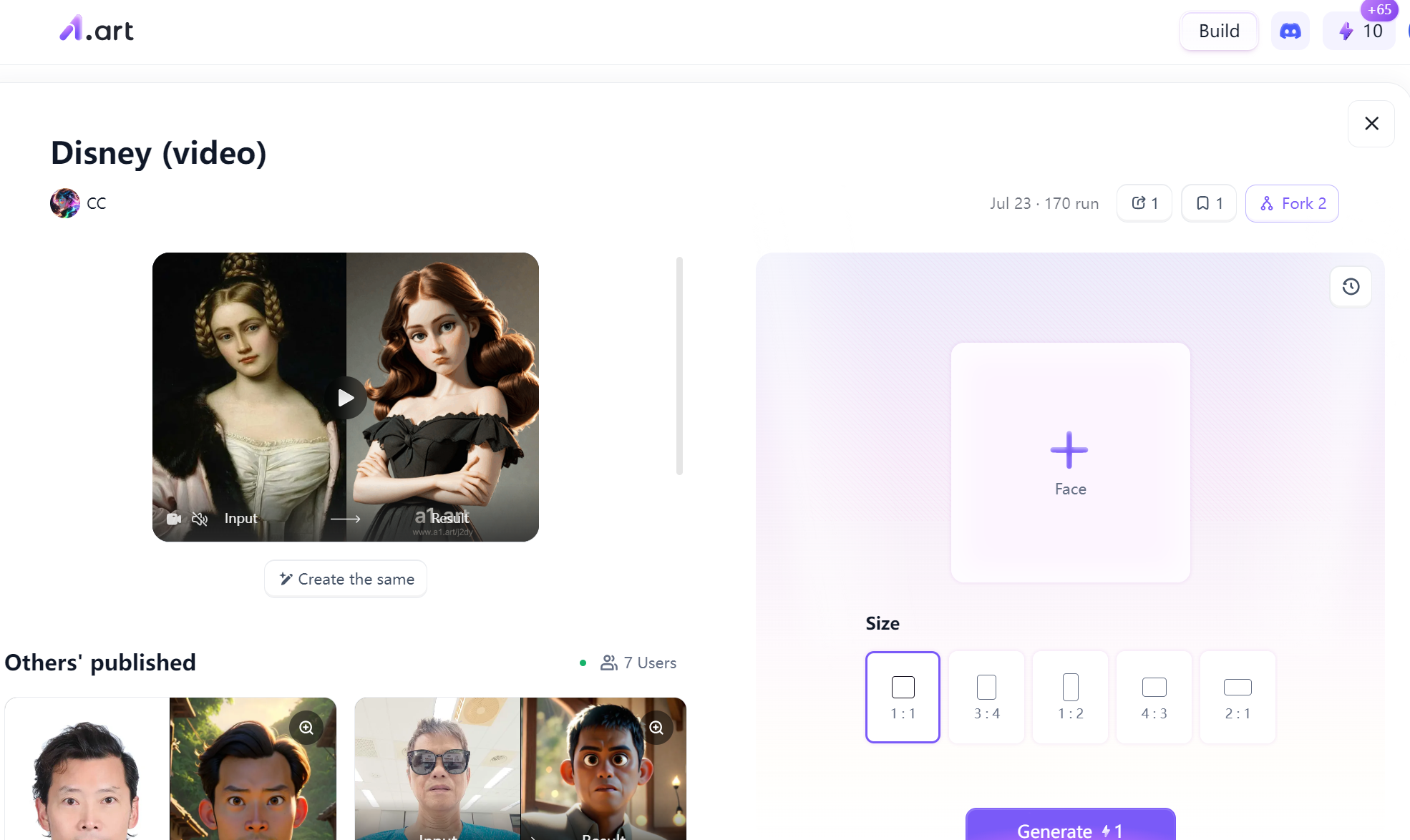
Task: Click the Fork 2 button
Action: [x=1292, y=203]
